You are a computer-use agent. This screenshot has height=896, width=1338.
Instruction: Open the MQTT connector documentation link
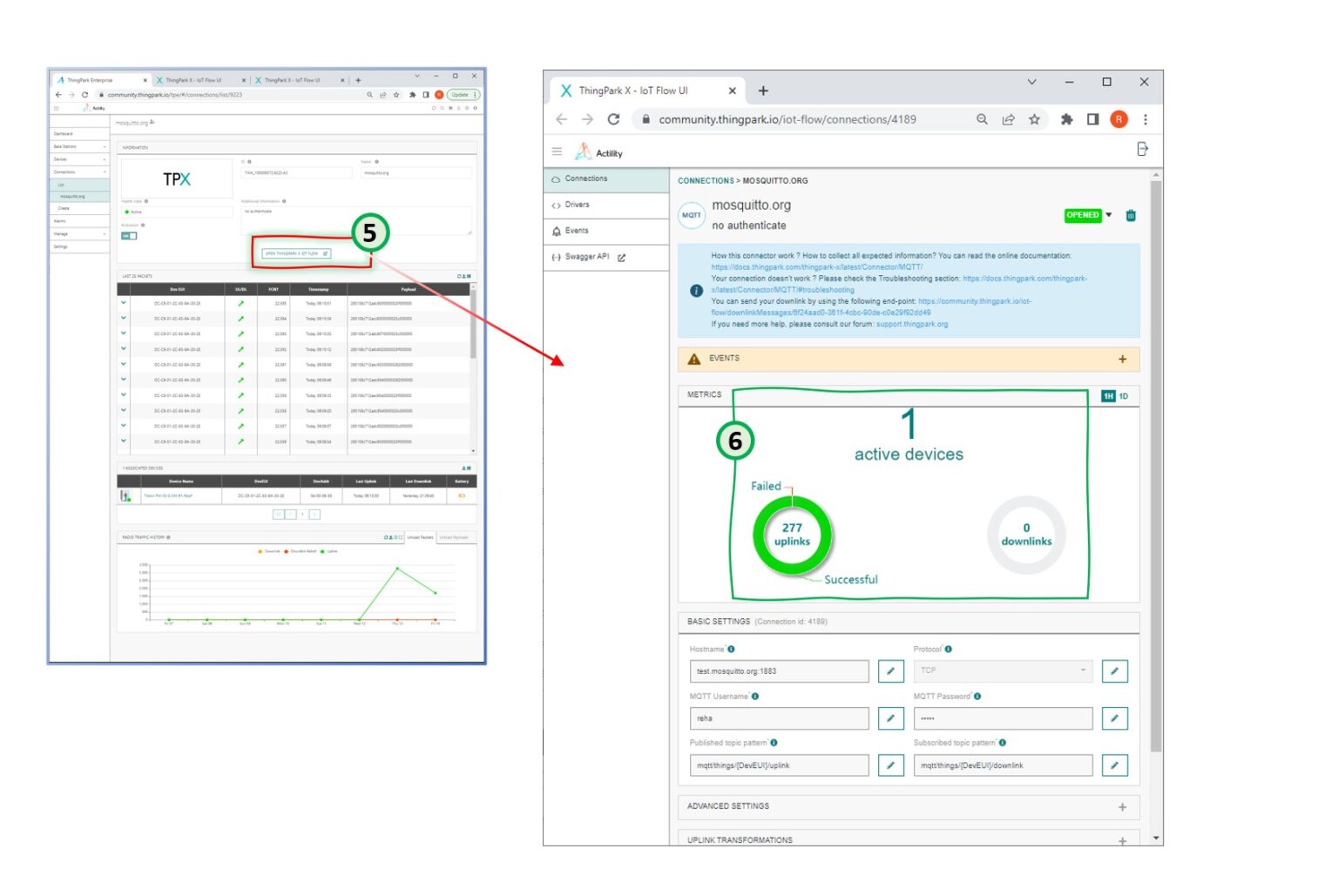click(x=816, y=267)
